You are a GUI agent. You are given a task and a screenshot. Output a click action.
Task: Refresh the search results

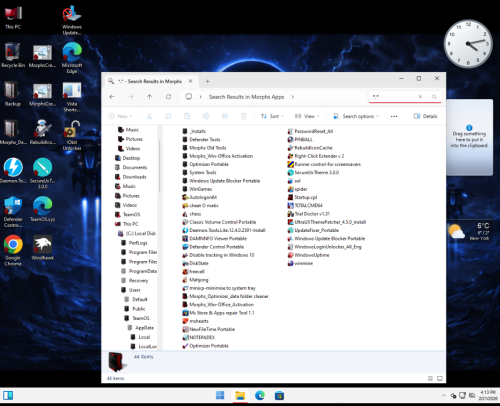[168, 97]
